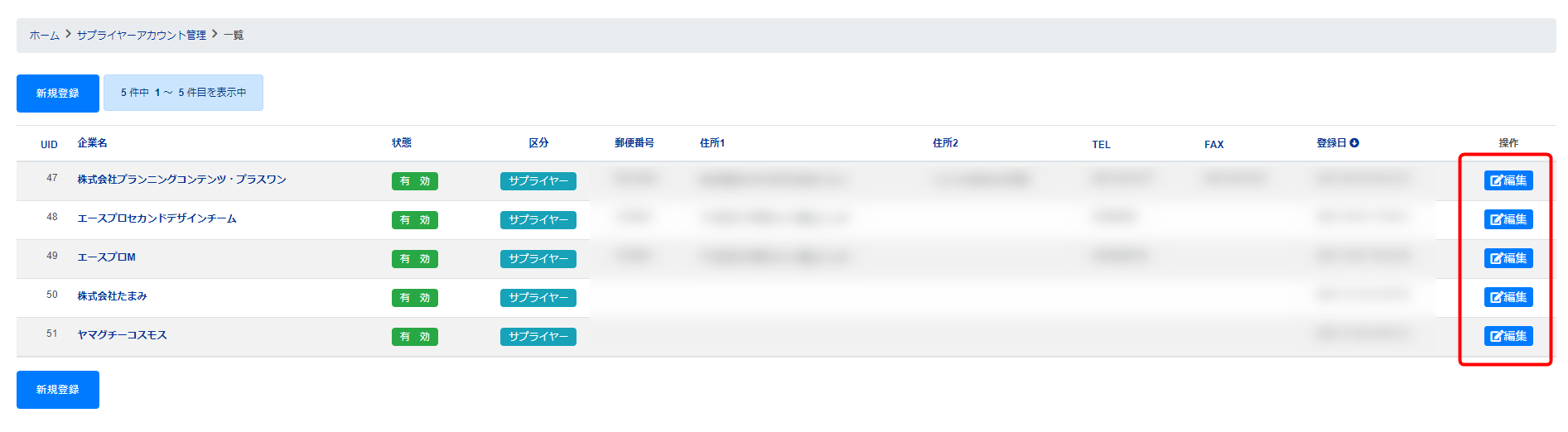This screenshot has height=432, width=1568.
Task: Click サプライヤー badge in UID 51 row
Action: pyautogui.click(x=538, y=337)
